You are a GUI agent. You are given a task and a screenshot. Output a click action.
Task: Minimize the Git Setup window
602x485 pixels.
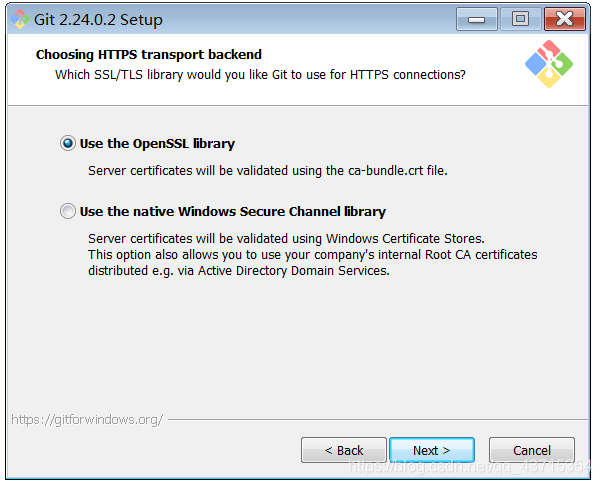(477, 19)
